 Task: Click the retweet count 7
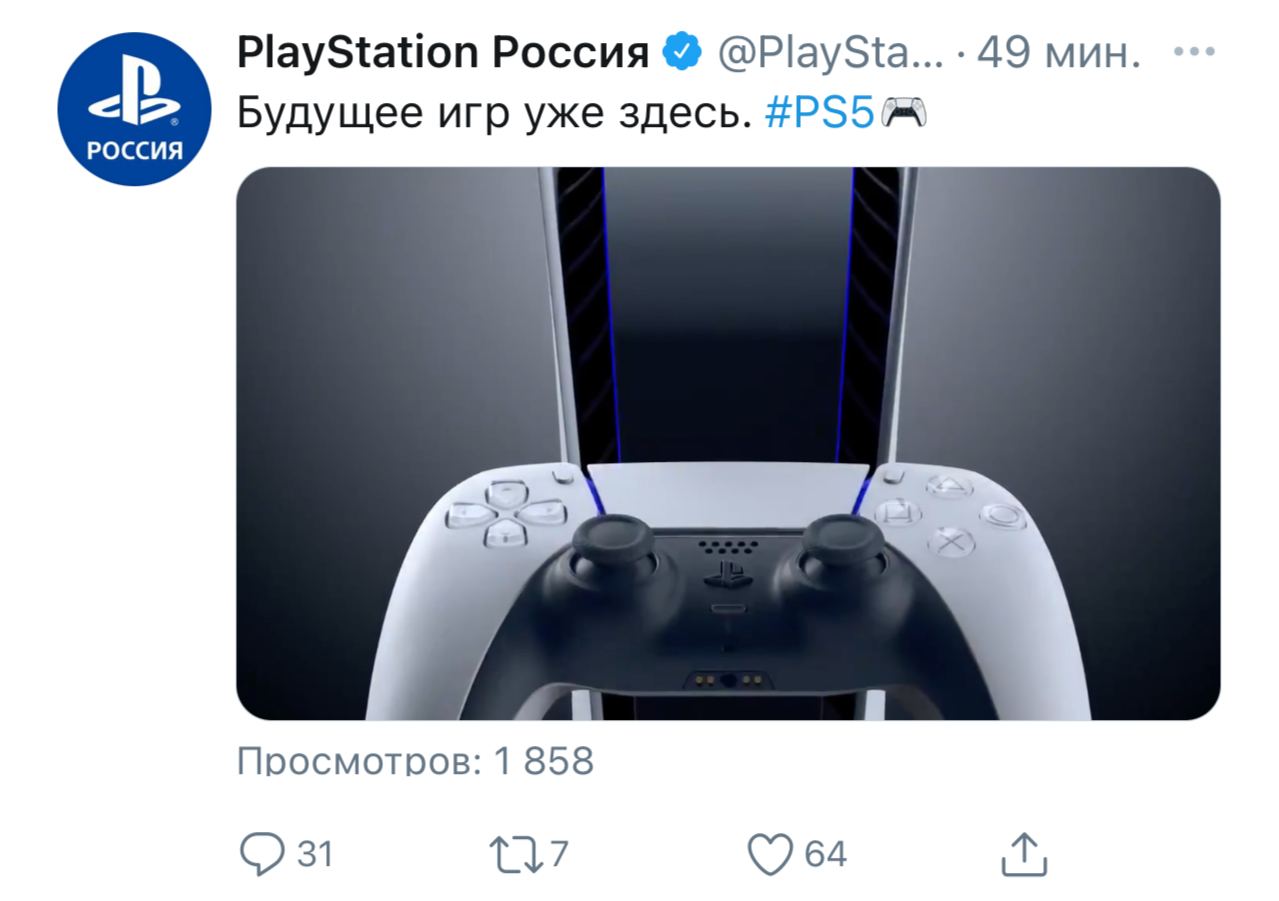[559, 854]
